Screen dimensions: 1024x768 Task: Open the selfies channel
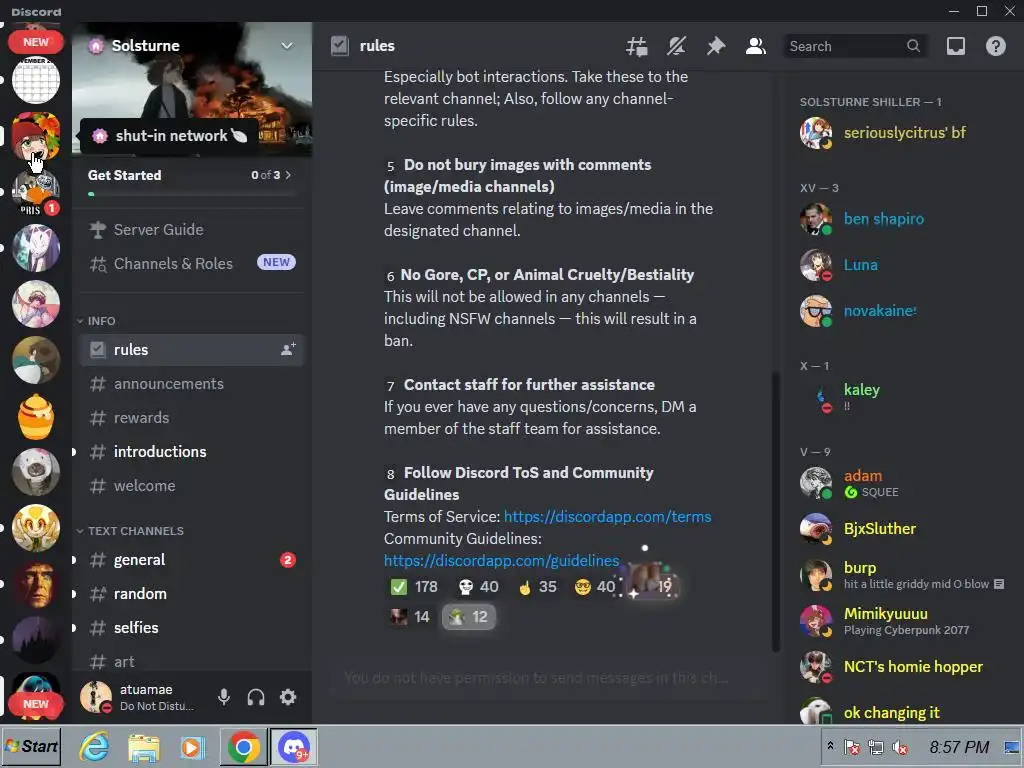tap(191, 628)
